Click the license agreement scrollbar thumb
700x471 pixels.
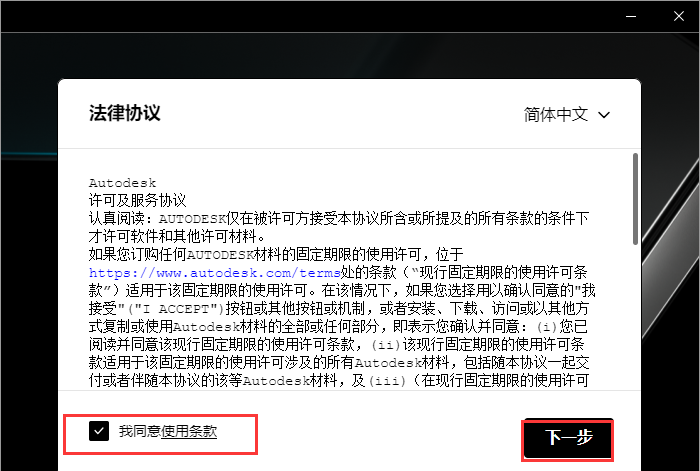[635, 199]
